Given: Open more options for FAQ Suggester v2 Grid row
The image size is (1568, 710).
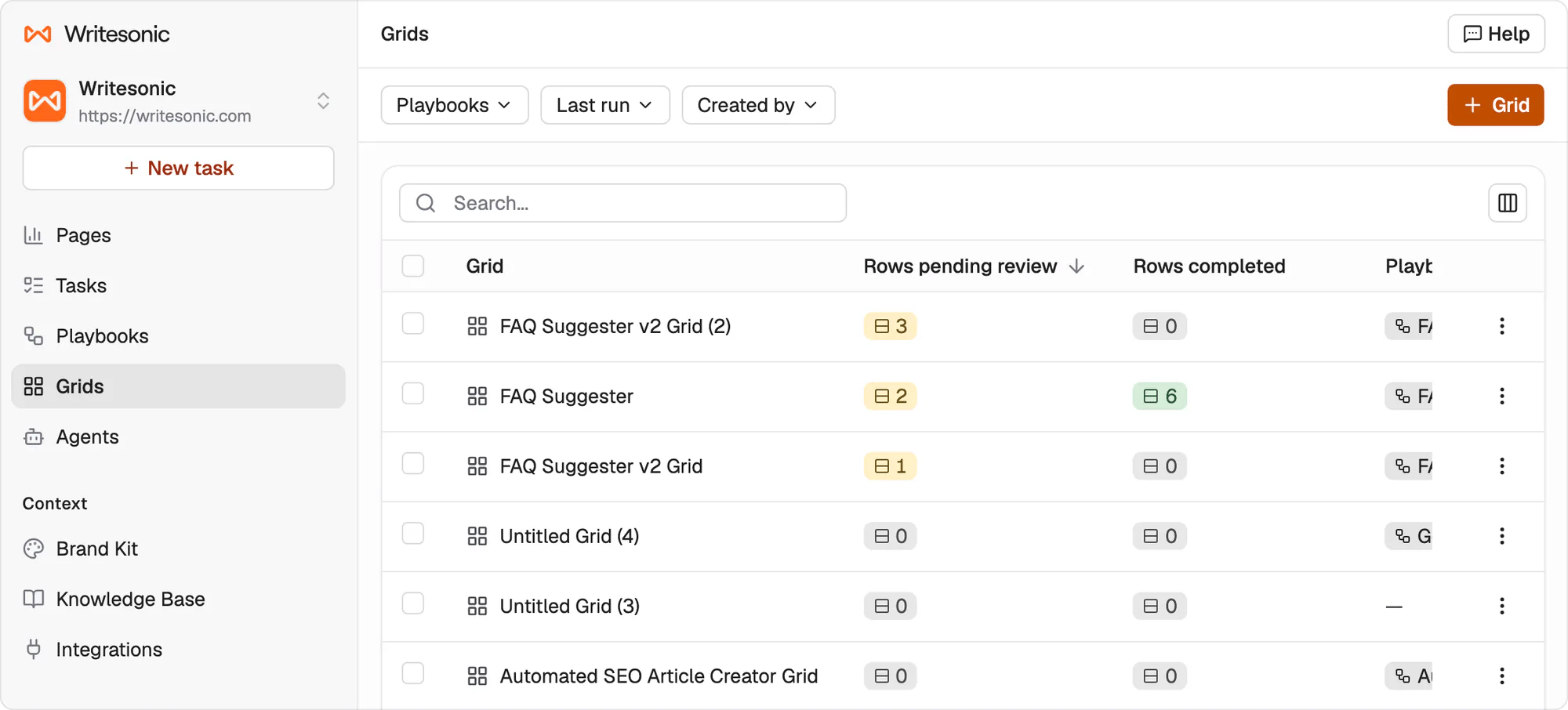Looking at the screenshot, I should point(1502,466).
